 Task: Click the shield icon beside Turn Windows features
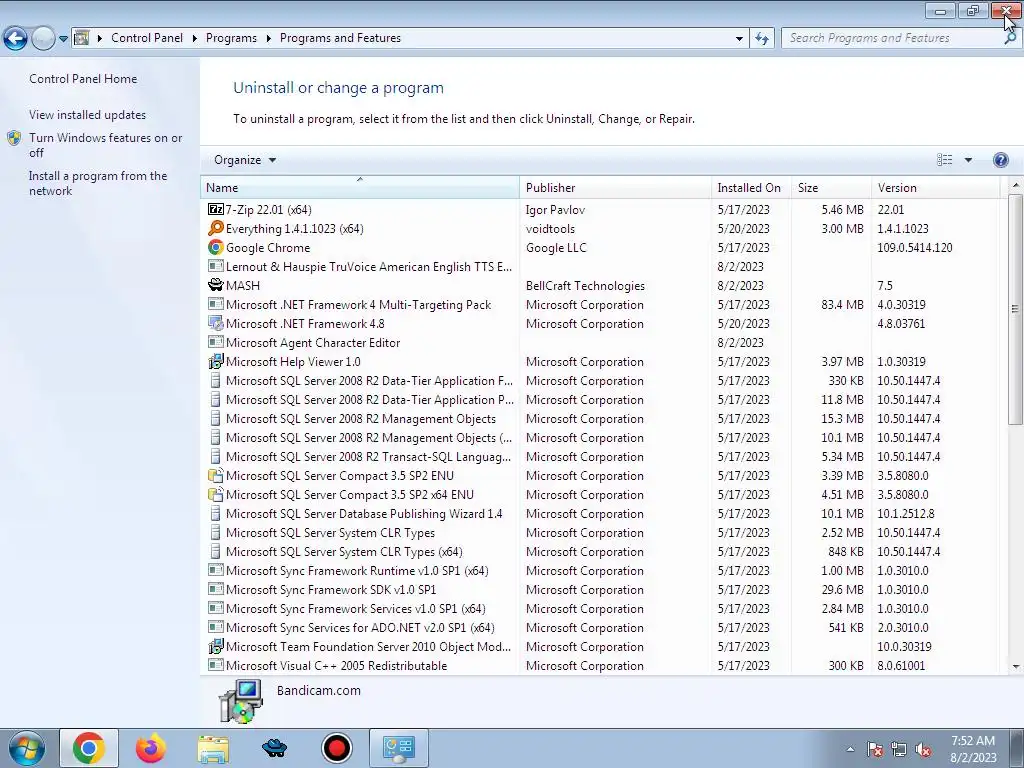(x=14, y=138)
